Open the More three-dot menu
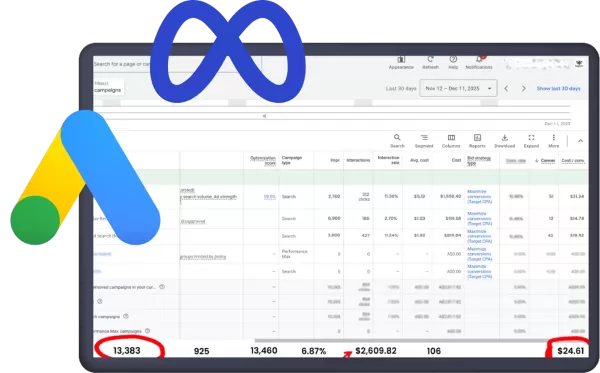 click(553, 137)
